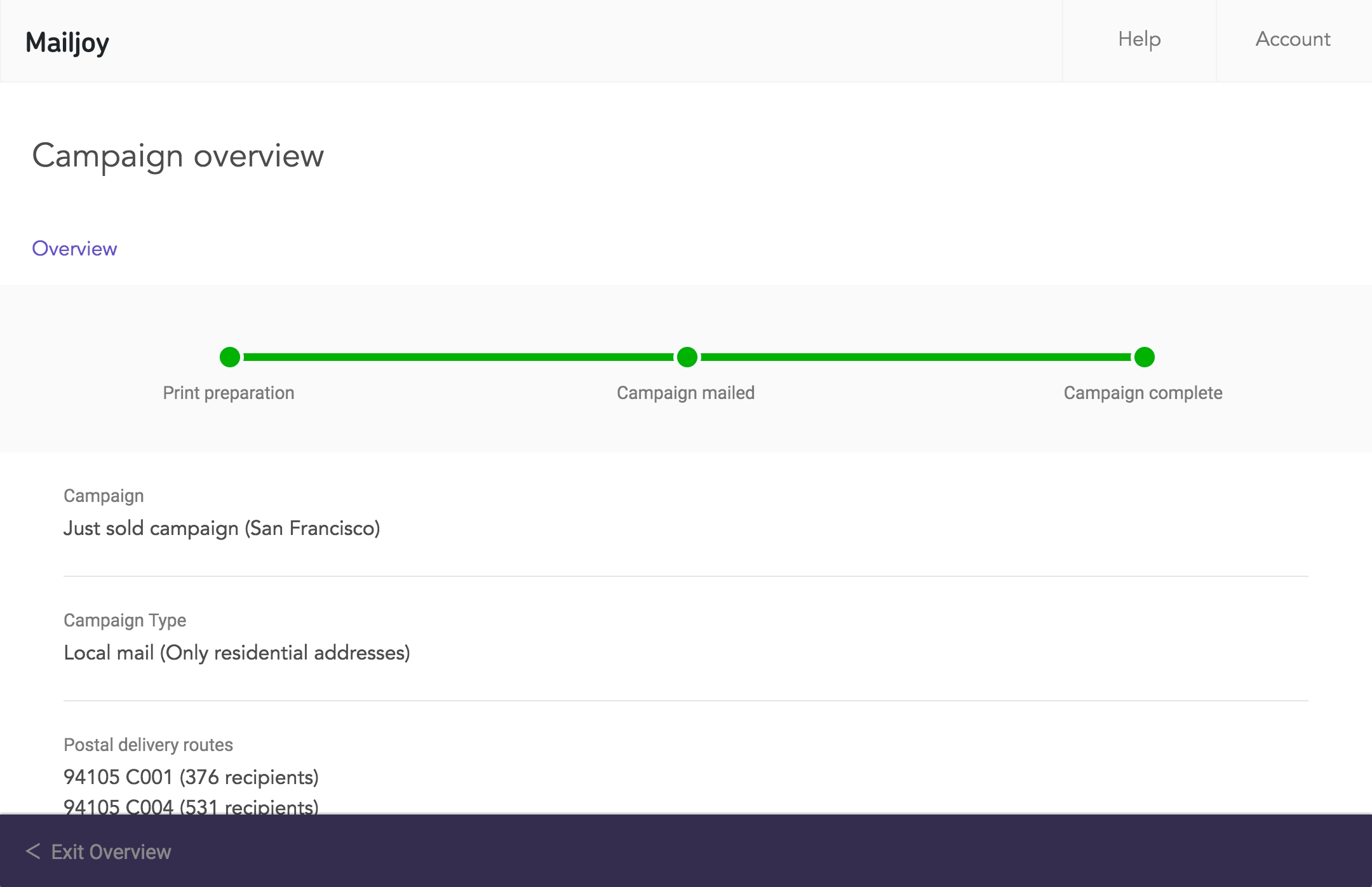1372x887 pixels.
Task: Select the Just sold campaign name text
Action: [x=222, y=528]
